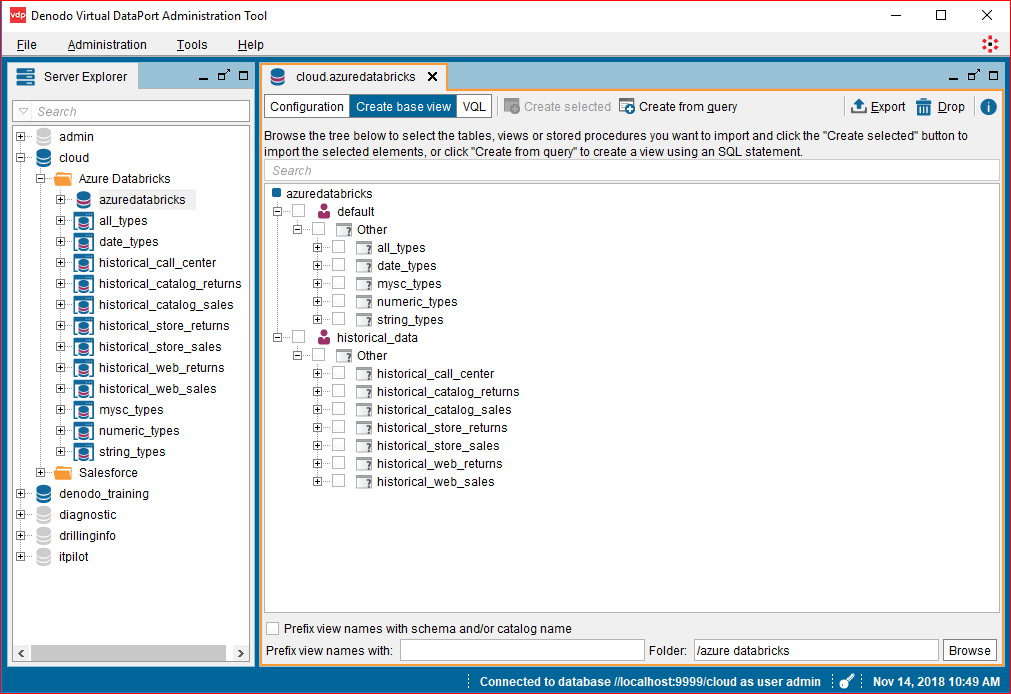Click the itpilot database icon
Image resolution: width=1011 pixels, height=694 pixels.
pyautogui.click(x=44, y=557)
